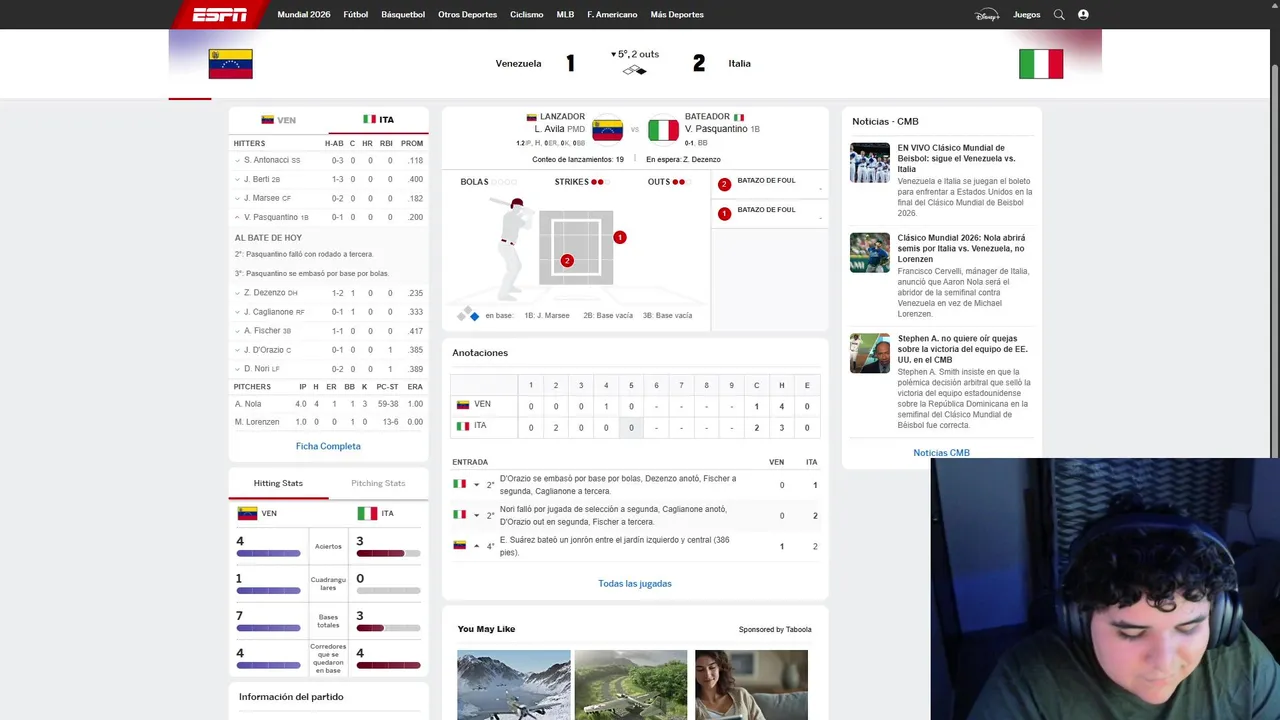Screen dimensions: 1280x720
Task: Open Juegos link in header
Action: click(x=1027, y=15)
